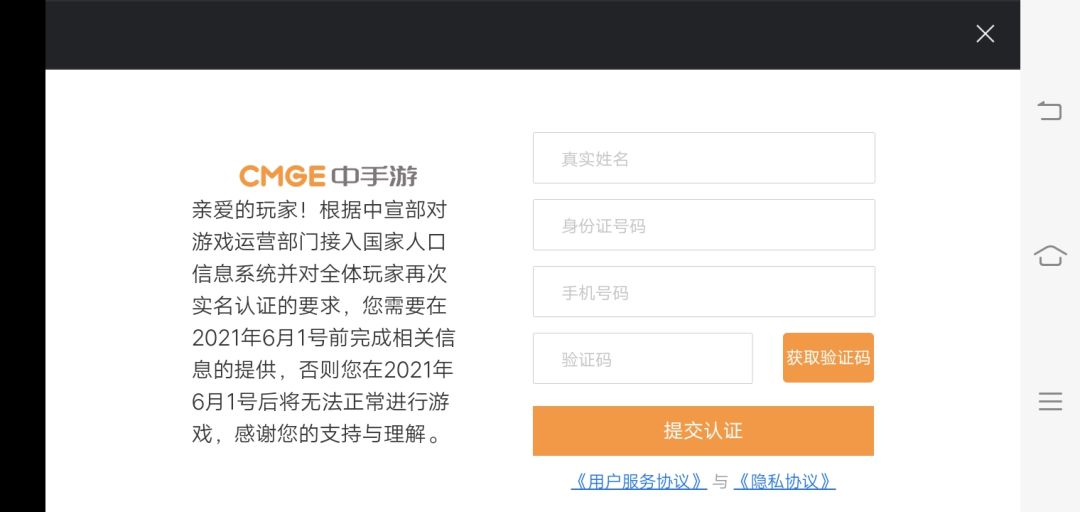Tap the Android home navigation icon
This screenshot has height=512, width=1080.
point(1050,256)
